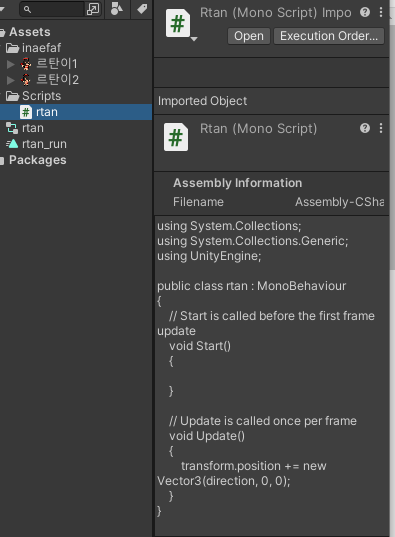Select the 르탄이2 sprite thumbnail icon

point(26,80)
